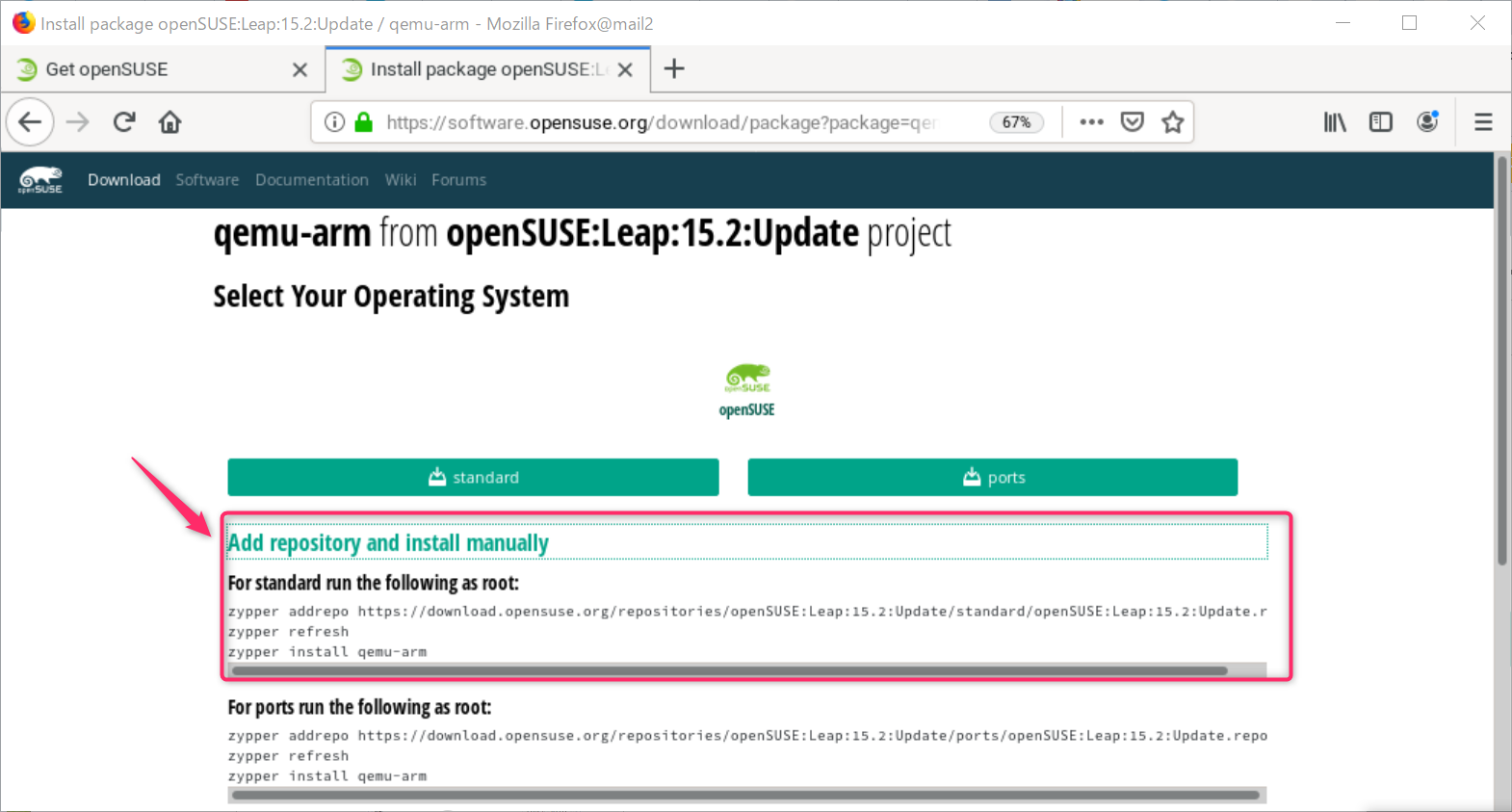The height and width of the screenshot is (812, 1512).
Task: Show site information icon in address bar
Action: click(334, 122)
